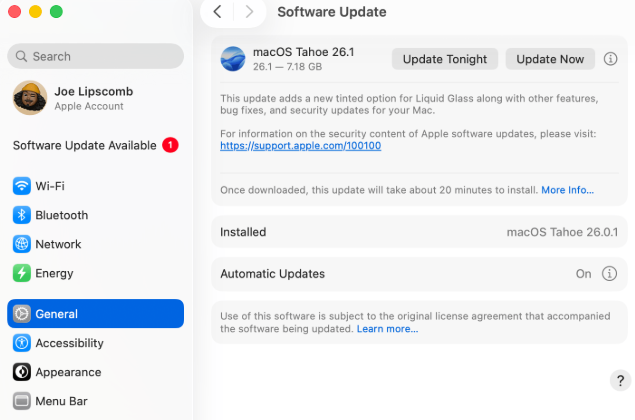Open info for macOS Tahoe 26.1 update

coord(610,59)
